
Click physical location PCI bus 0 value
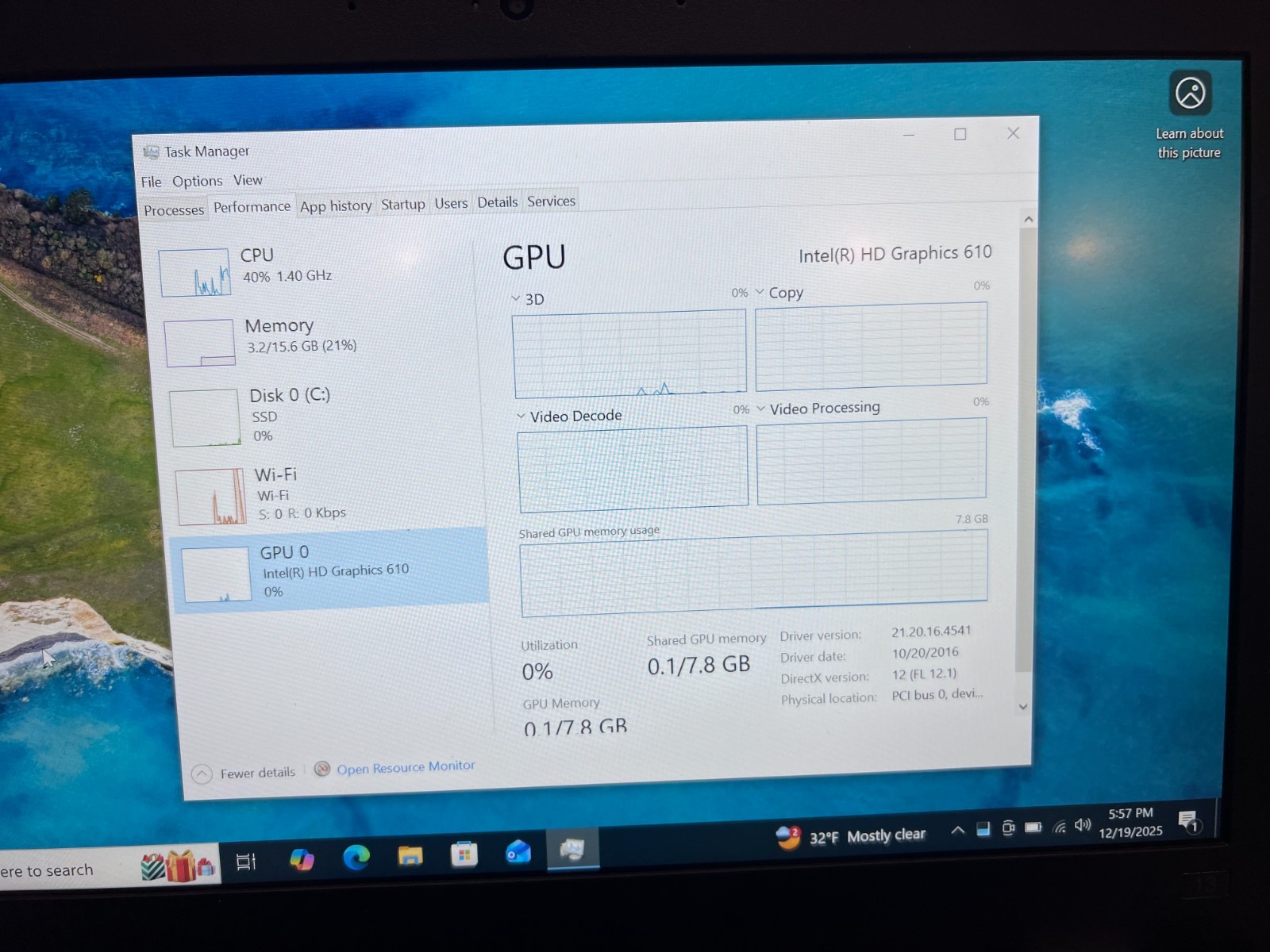(937, 694)
